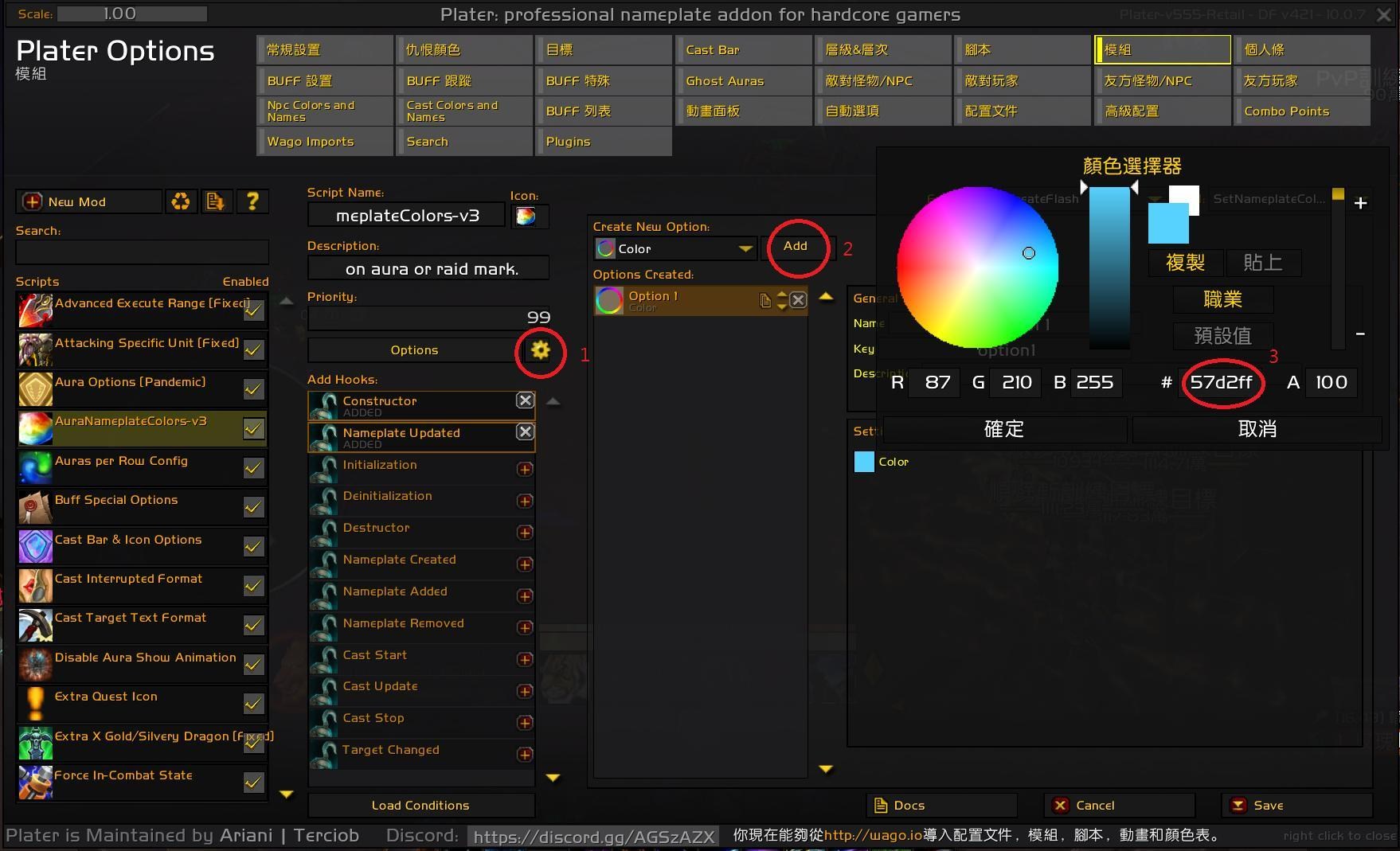The height and width of the screenshot is (851, 1400).
Task: Disable the Advanced Execute Range script checkbox
Action: pos(254,310)
